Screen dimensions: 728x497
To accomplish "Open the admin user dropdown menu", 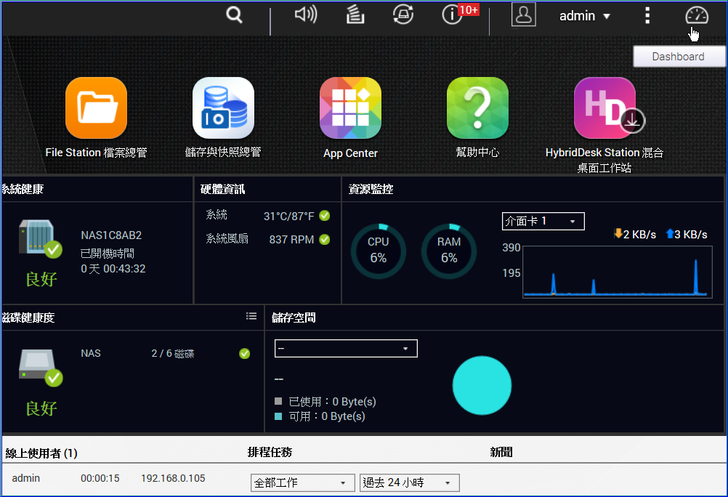I will coord(584,16).
